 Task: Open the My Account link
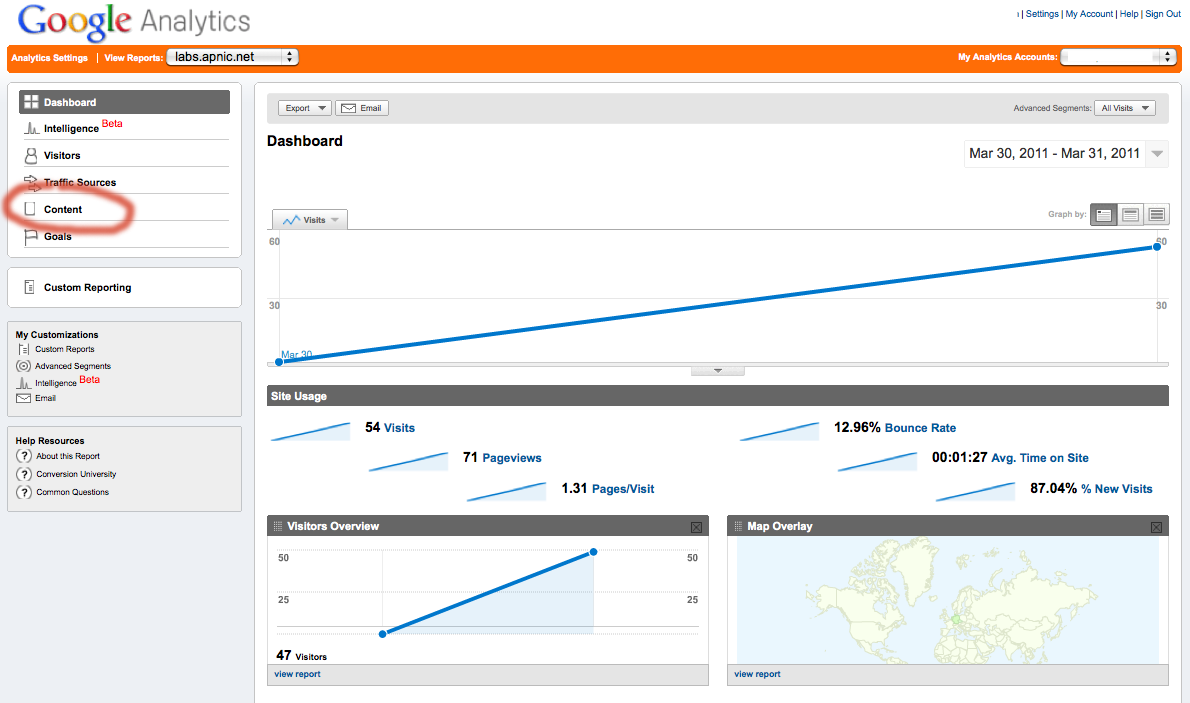coord(1089,14)
